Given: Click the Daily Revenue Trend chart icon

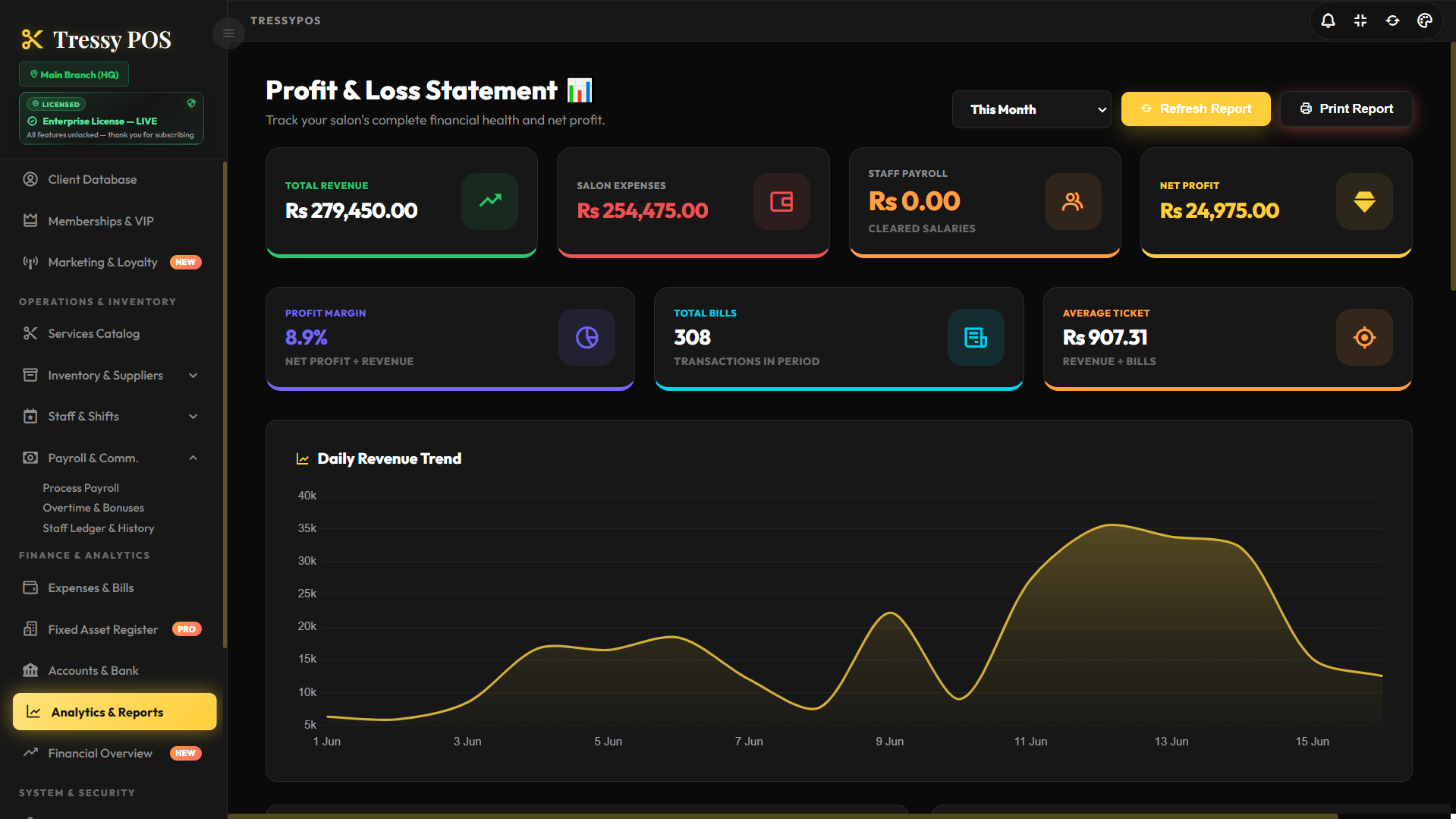Looking at the screenshot, I should (303, 458).
